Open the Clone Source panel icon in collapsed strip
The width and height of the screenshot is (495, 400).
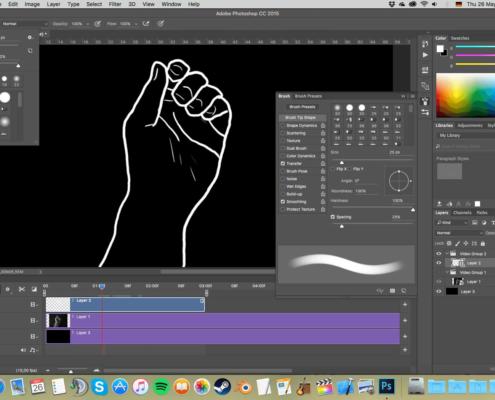coord(425,86)
